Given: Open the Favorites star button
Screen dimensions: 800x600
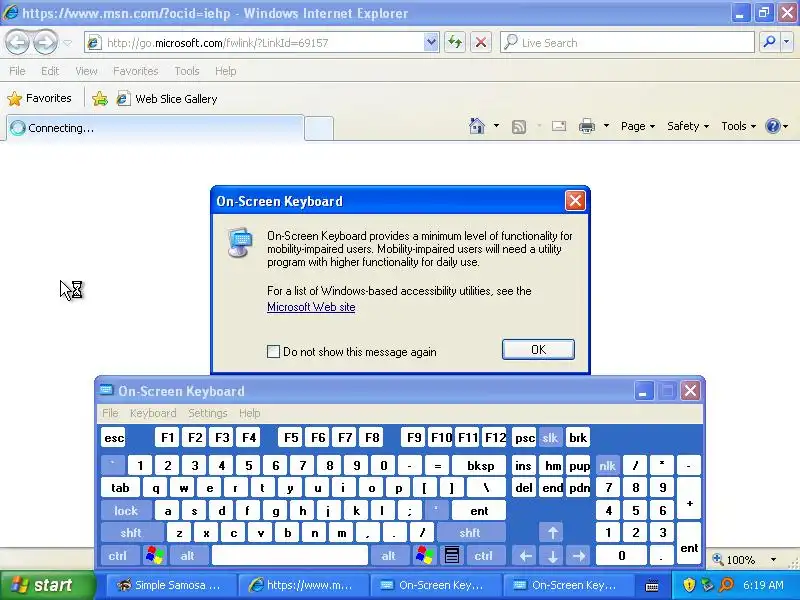Looking at the screenshot, I should tap(39, 98).
